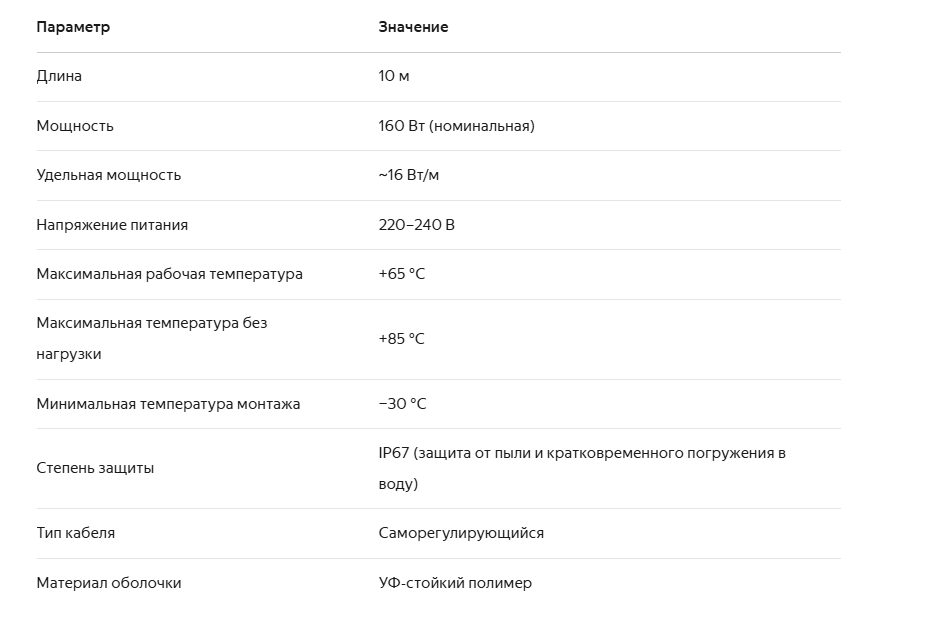Image resolution: width=938 pixels, height=622 pixels.
Task: Click the 'Саморегулирующийся' cable type value
Action: coord(461,533)
